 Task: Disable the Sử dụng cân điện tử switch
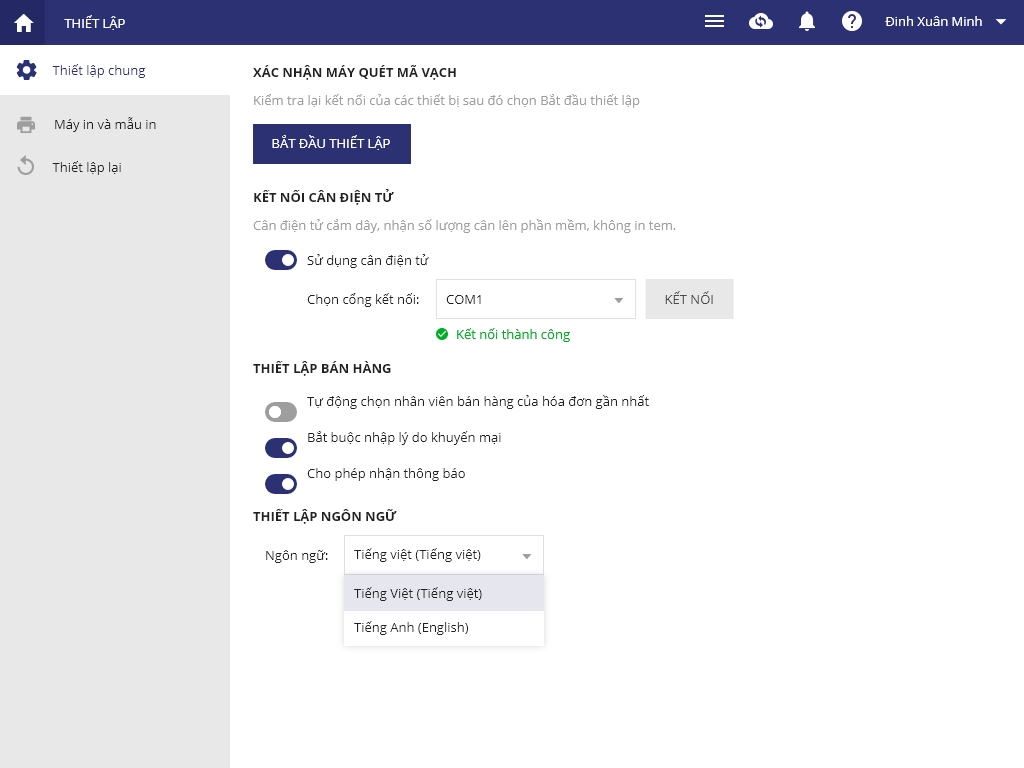coord(281,260)
